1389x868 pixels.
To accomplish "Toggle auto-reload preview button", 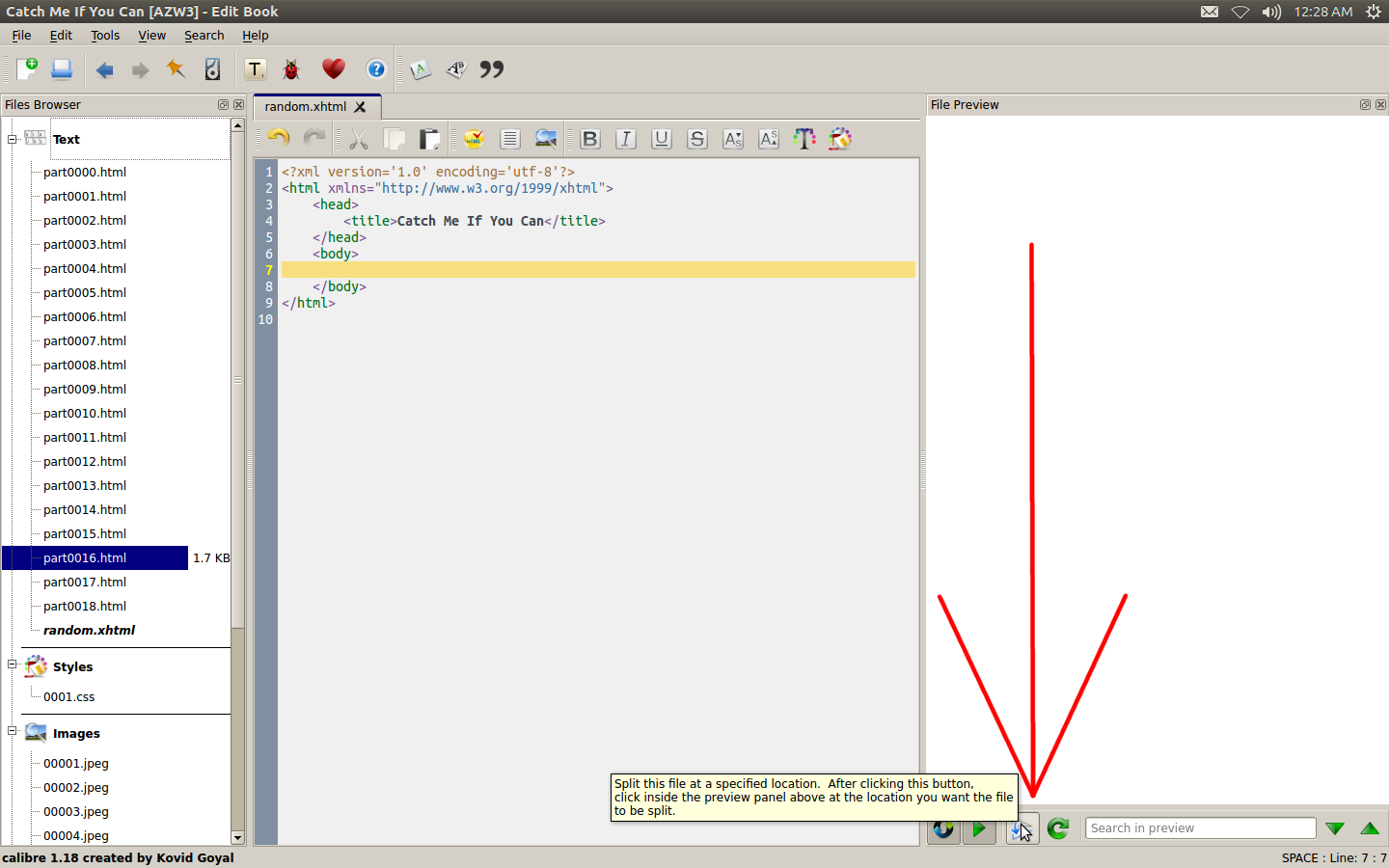I will 943,828.
